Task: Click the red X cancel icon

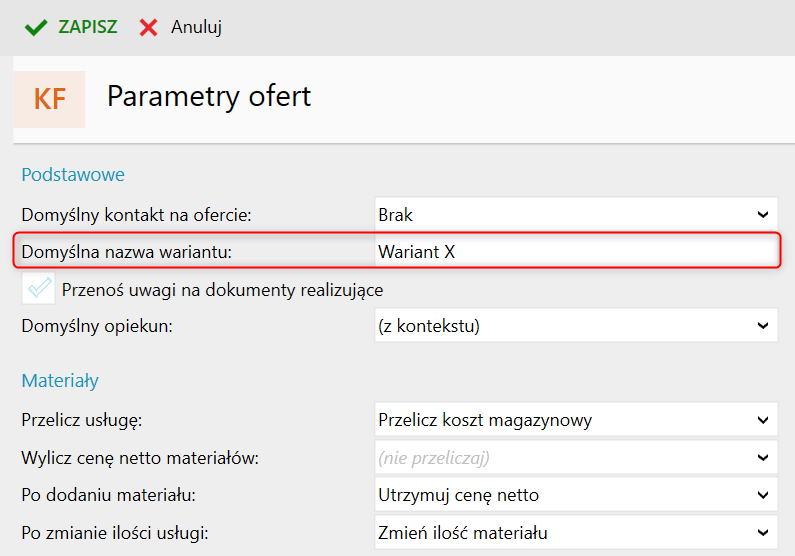Action: [149, 27]
